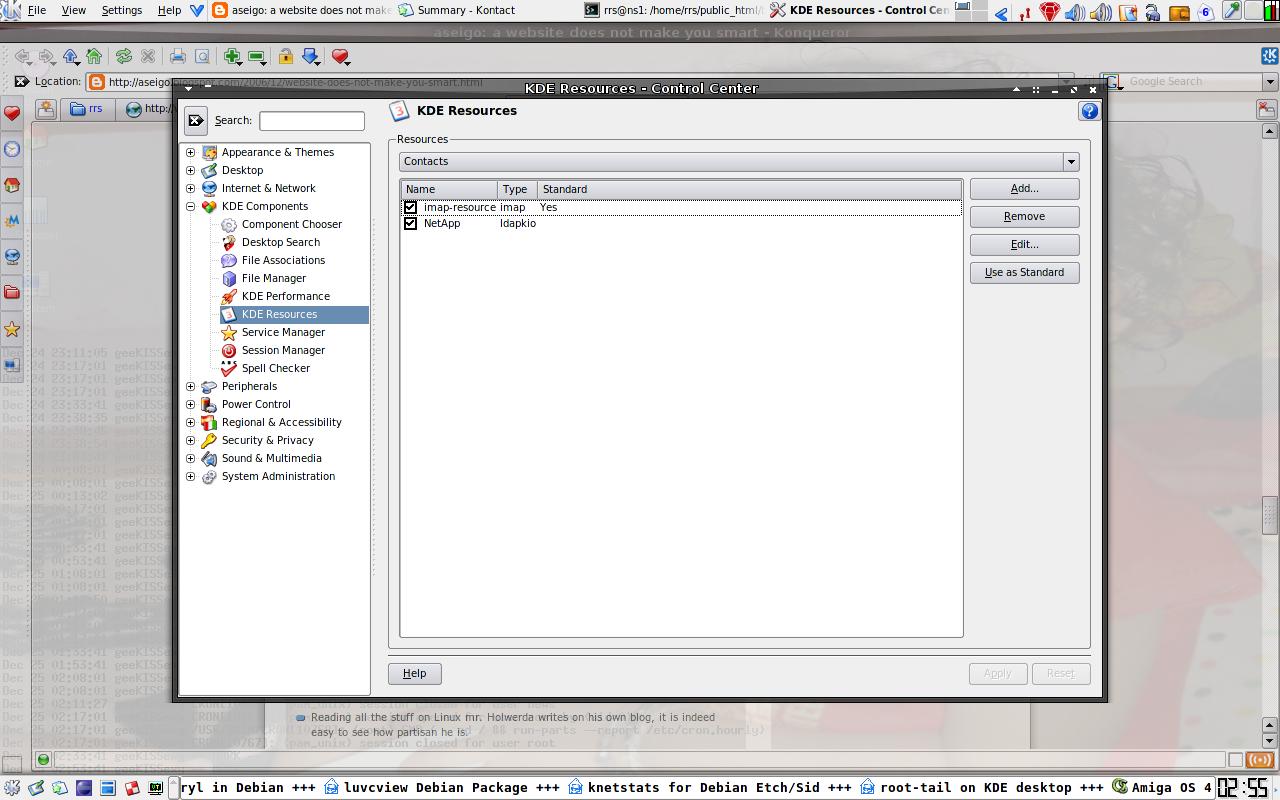Select Component Chooser in the tree
1280x800 pixels.
292,224
